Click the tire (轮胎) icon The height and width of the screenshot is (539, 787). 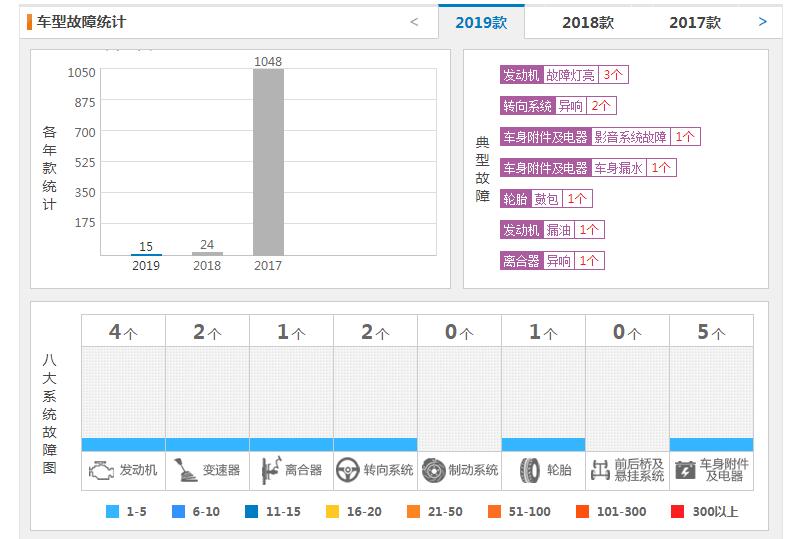(x=529, y=471)
